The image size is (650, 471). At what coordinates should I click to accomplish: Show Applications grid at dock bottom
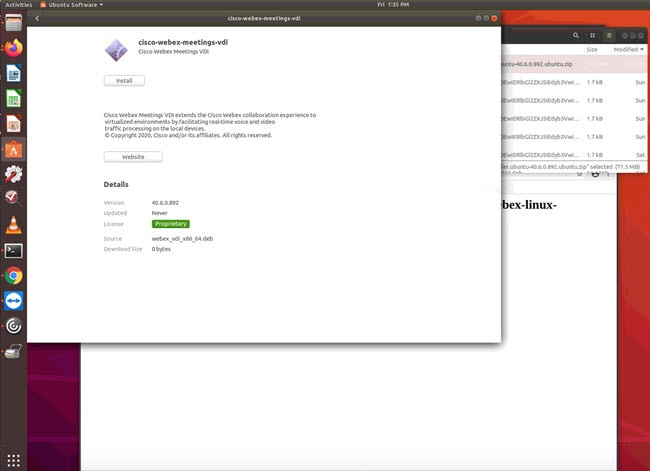13,460
